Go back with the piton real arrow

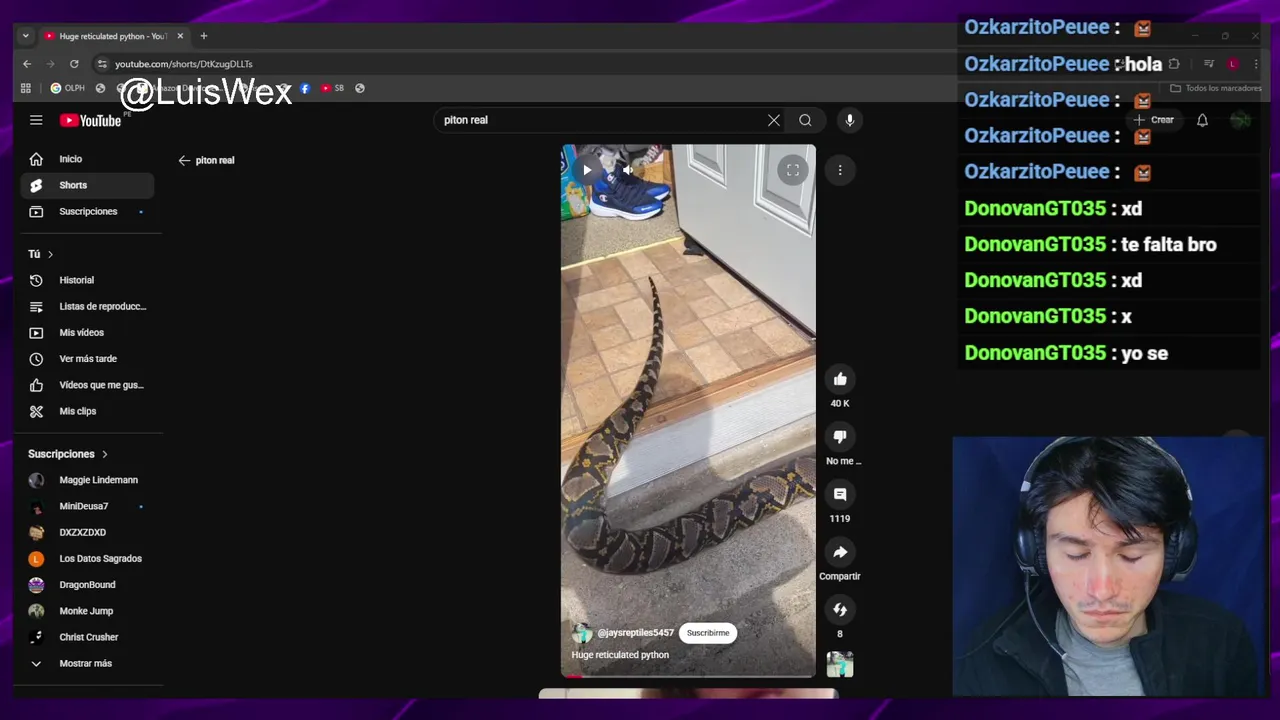click(184, 160)
